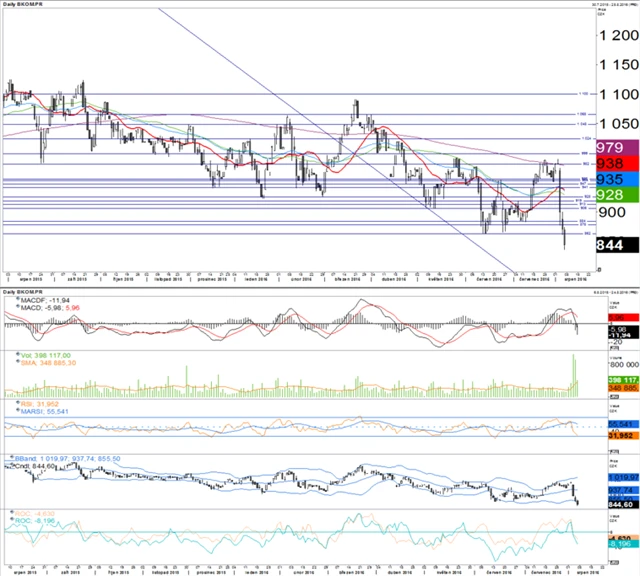
Task: Click the icon beside the Cndl label
Action: (15, 466)
